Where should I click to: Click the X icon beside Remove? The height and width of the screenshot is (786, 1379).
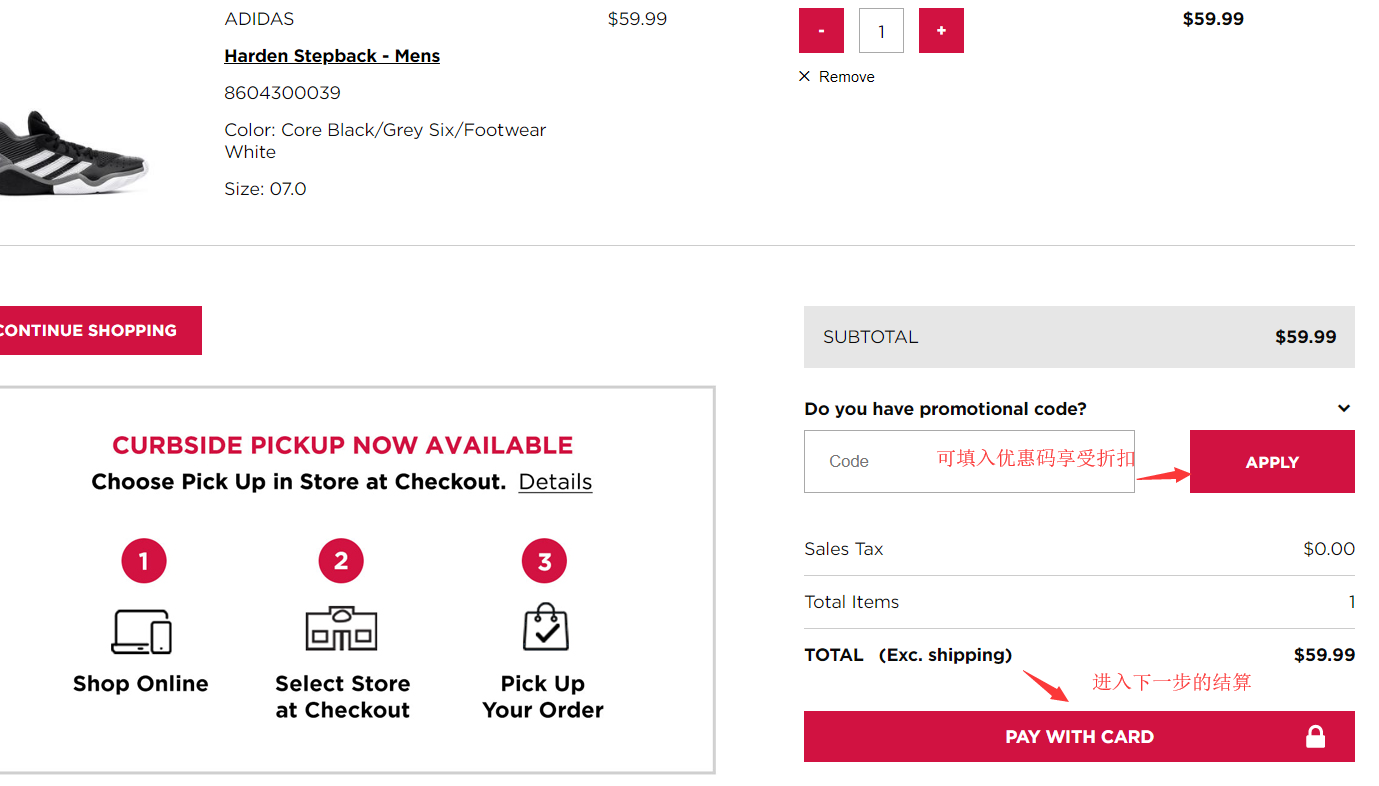805,77
